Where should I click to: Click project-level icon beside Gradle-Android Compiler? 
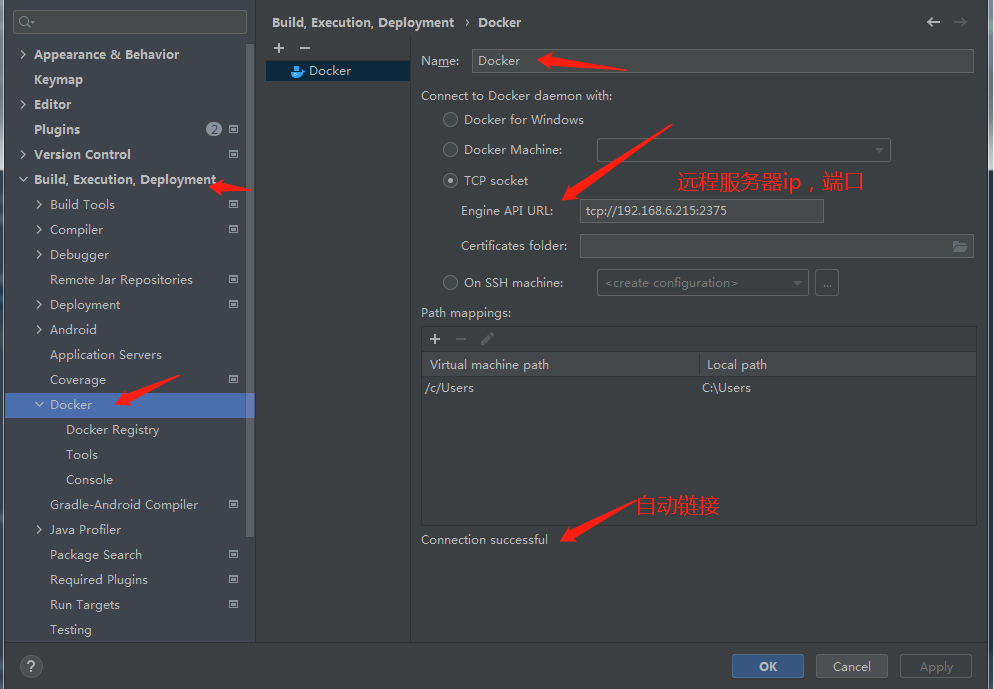pos(233,504)
